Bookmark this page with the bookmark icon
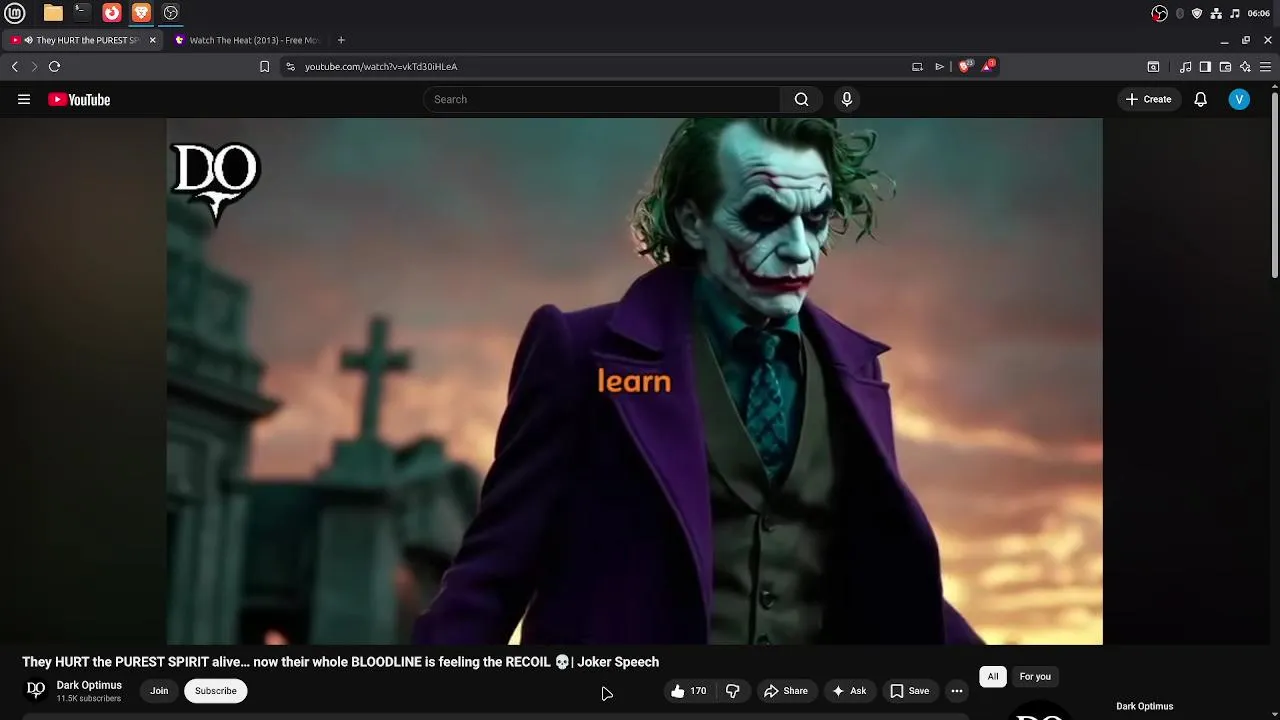The height and width of the screenshot is (720, 1280). [264, 66]
